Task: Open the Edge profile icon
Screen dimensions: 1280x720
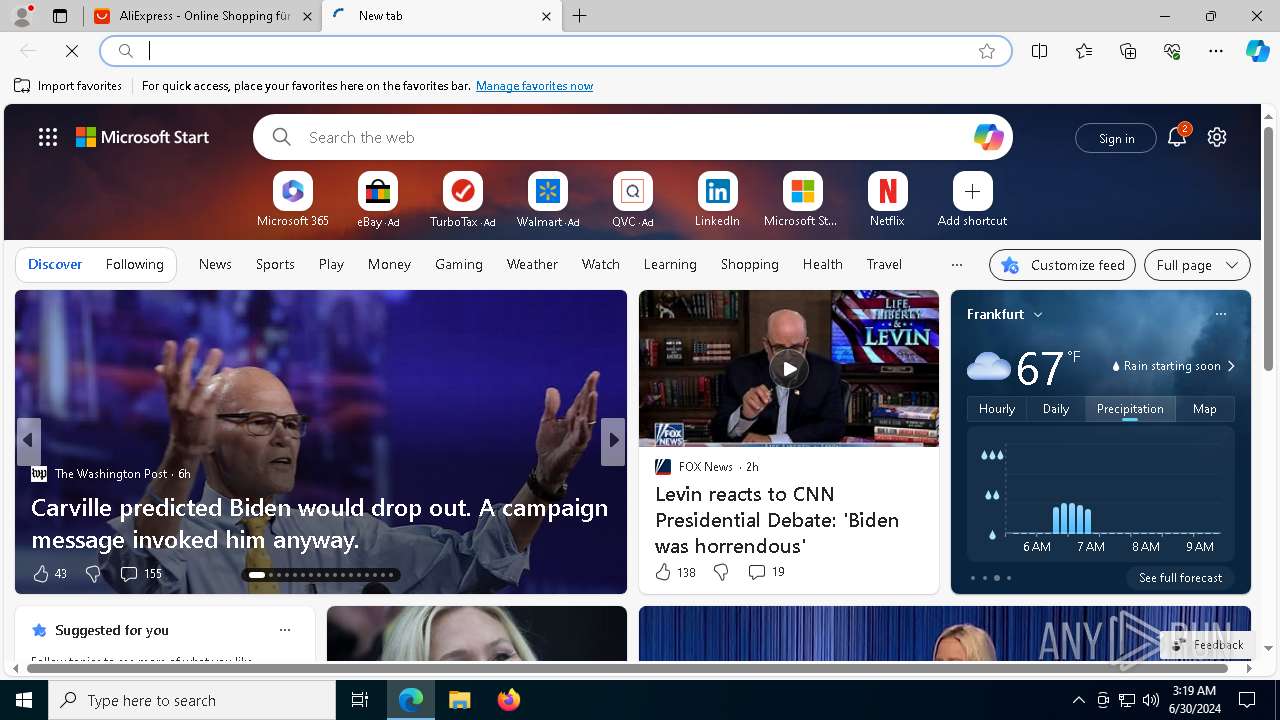Action: tap(21, 16)
